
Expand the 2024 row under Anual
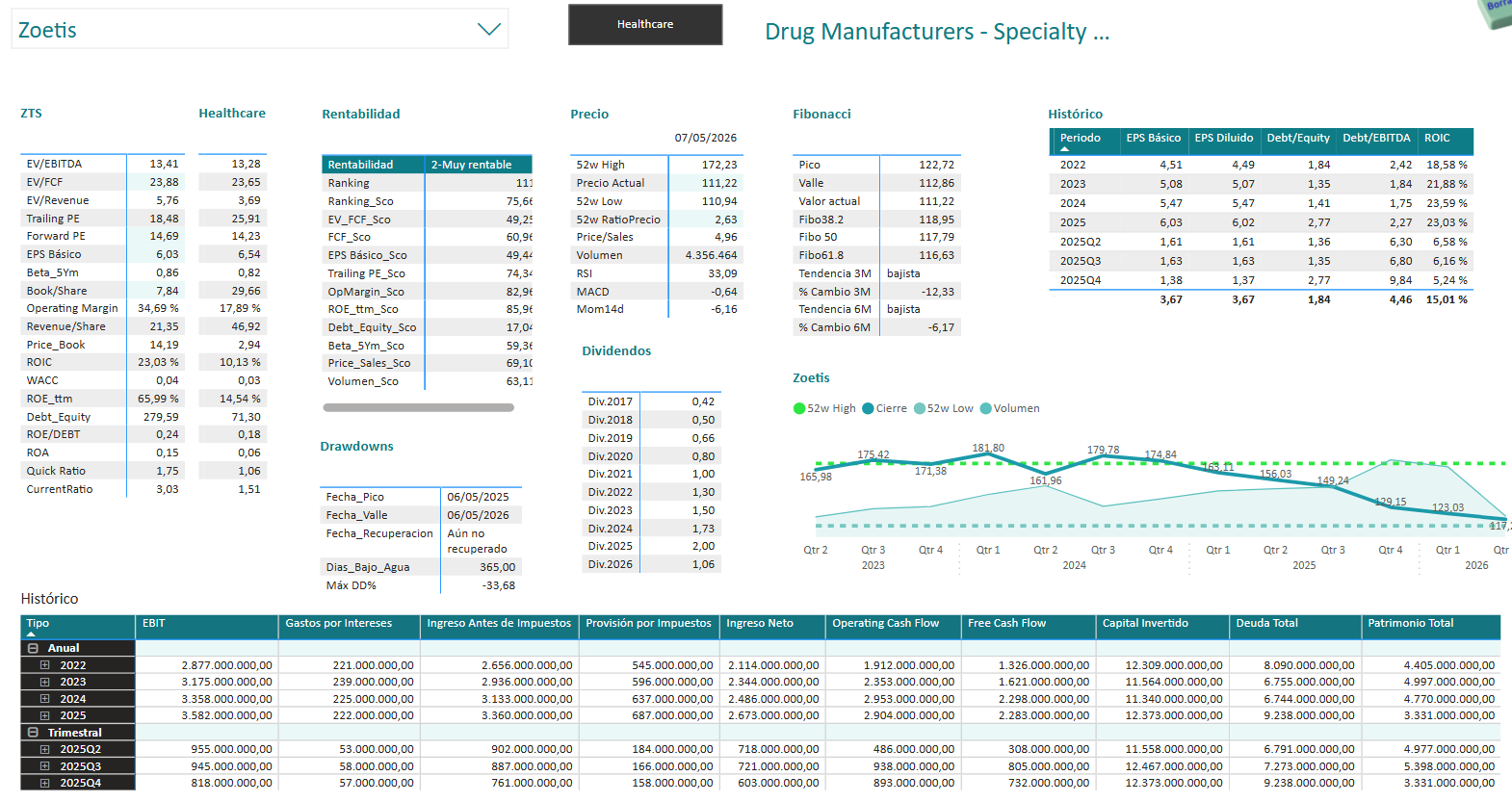click(x=44, y=699)
